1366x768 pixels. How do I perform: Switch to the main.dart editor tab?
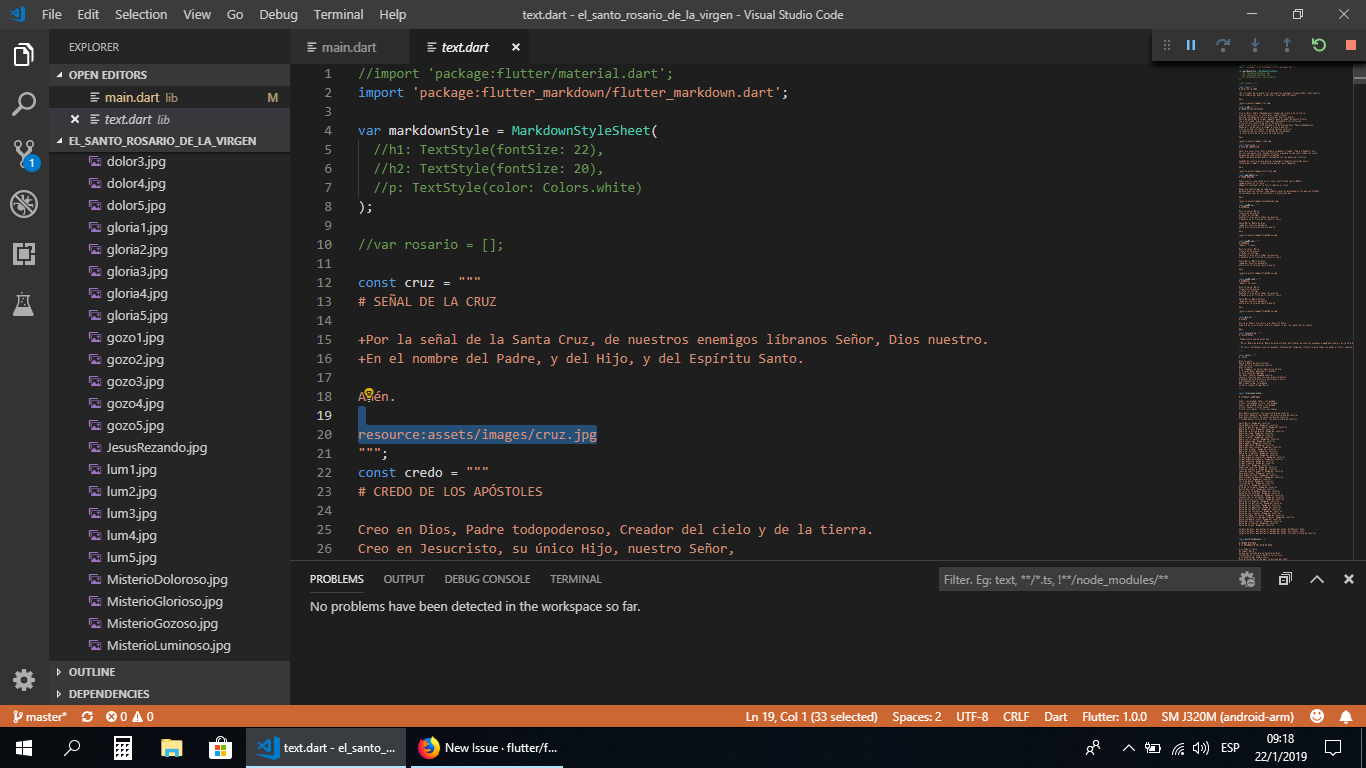coord(348,47)
